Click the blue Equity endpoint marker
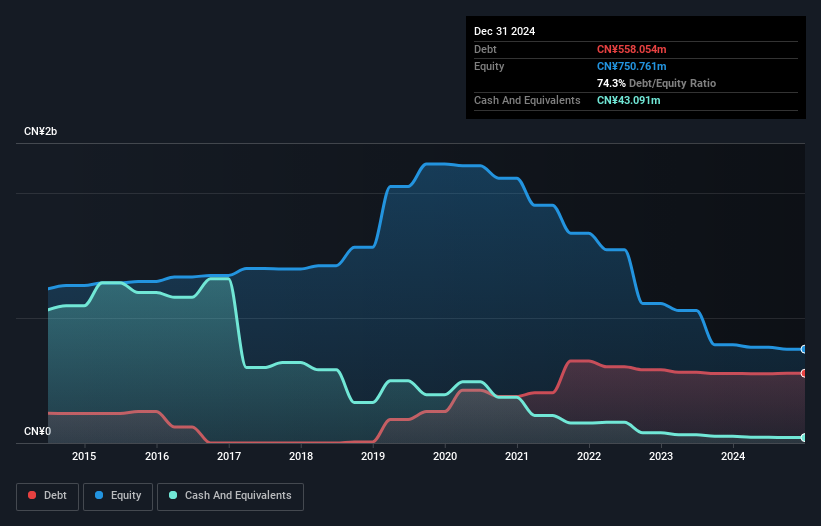The width and height of the screenshot is (821, 526). coord(804,349)
